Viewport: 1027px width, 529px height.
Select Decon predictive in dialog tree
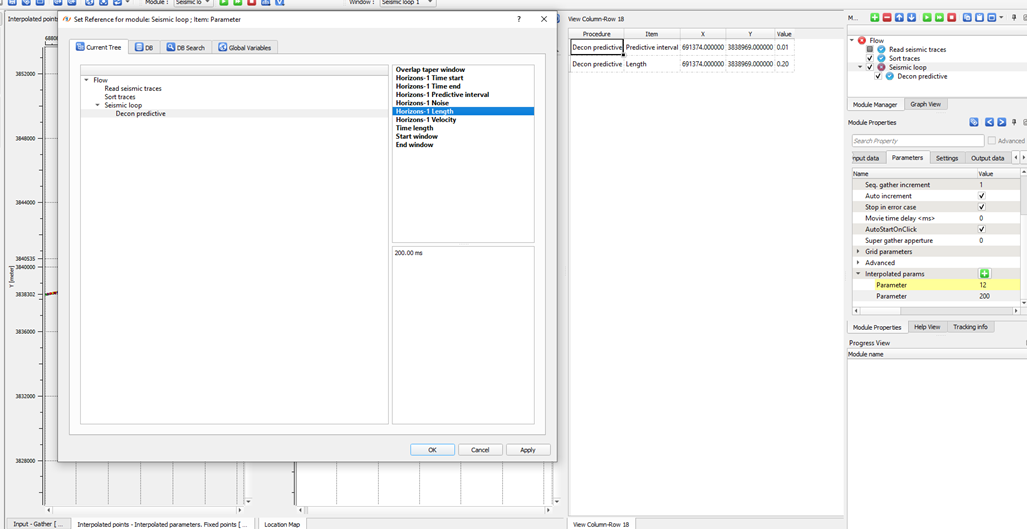140,113
